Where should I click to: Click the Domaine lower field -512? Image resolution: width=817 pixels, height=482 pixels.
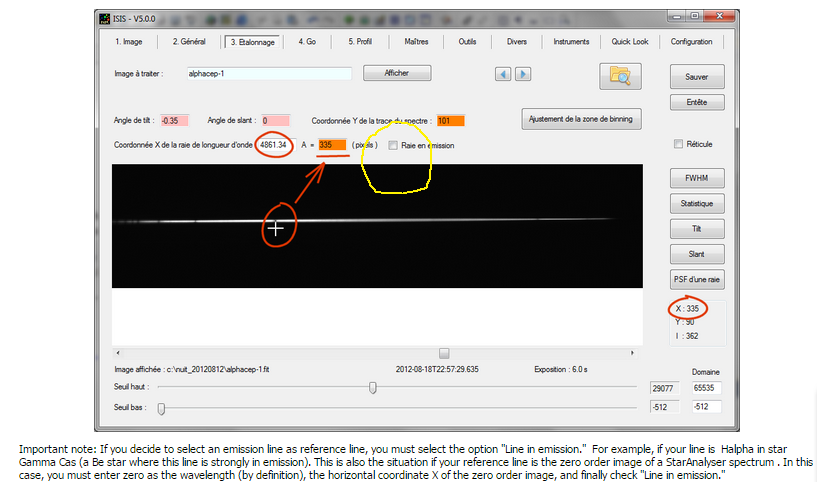coord(706,406)
